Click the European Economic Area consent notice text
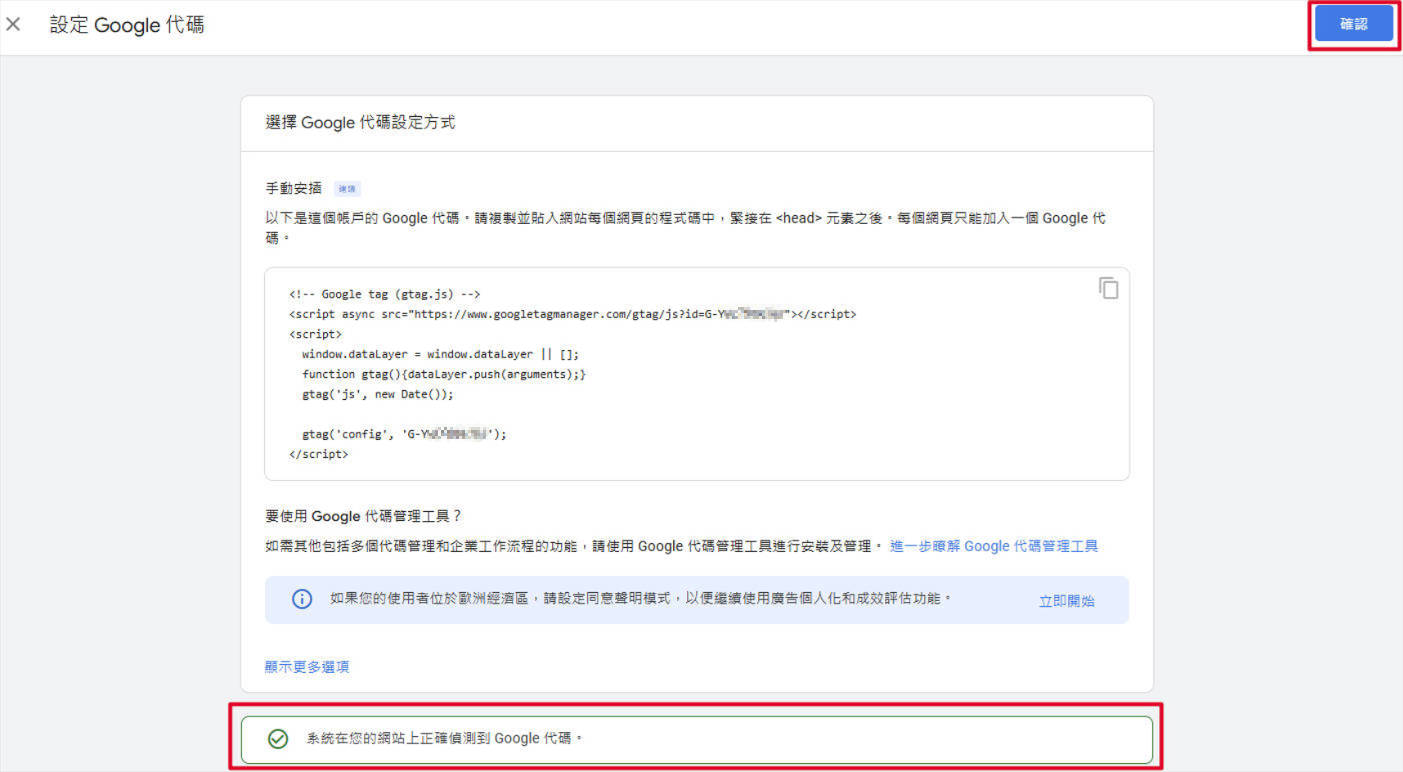Screen dimensions: 1403x772 (640, 599)
